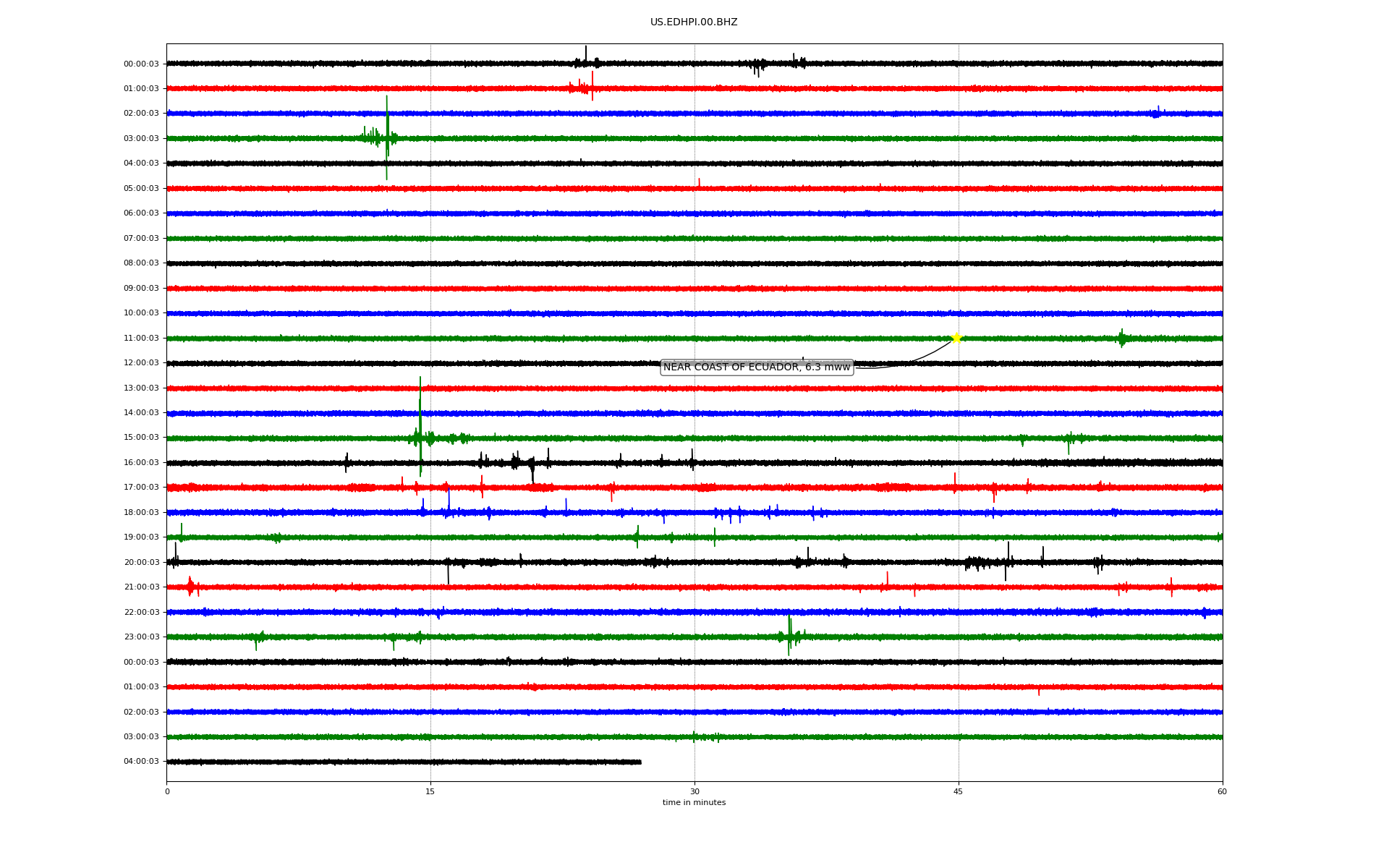The width and height of the screenshot is (1389, 868).
Task: Click the yellow star earthquake marker
Action: coord(956,338)
